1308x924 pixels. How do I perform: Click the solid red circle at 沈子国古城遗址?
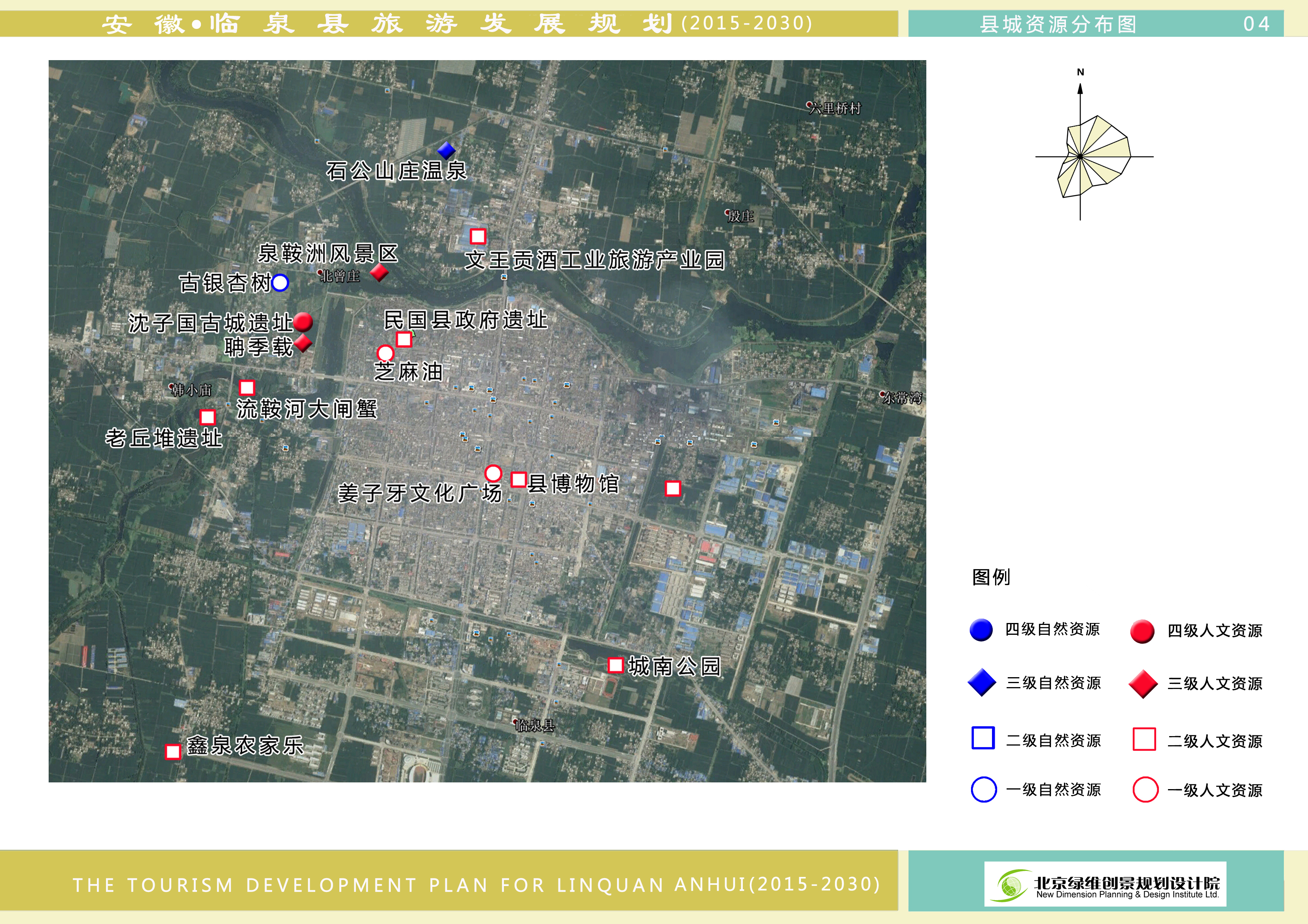303,322
